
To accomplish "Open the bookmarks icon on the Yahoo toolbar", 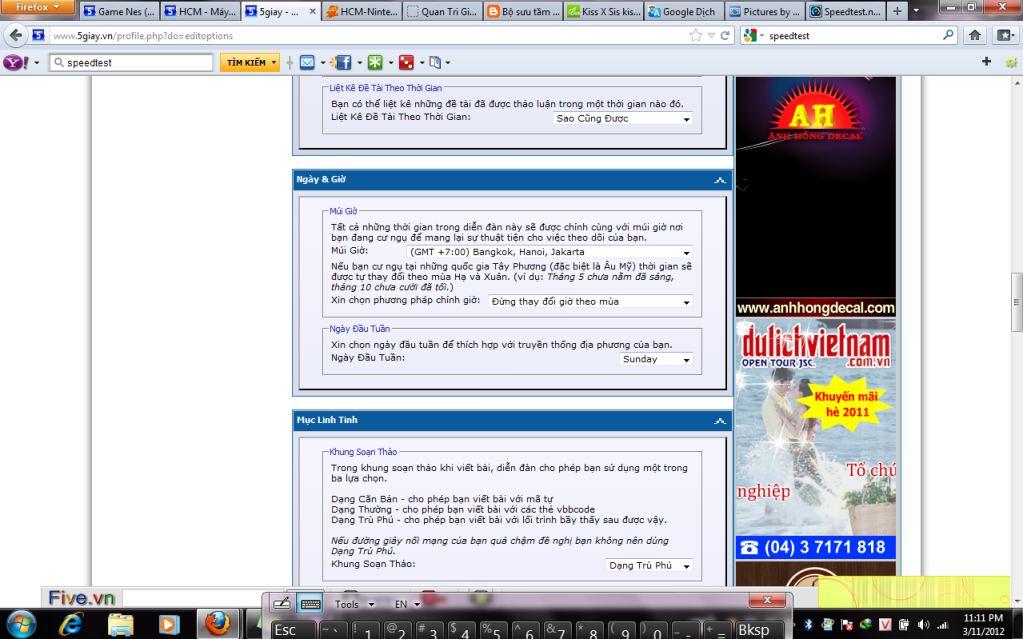I will [437, 61].
